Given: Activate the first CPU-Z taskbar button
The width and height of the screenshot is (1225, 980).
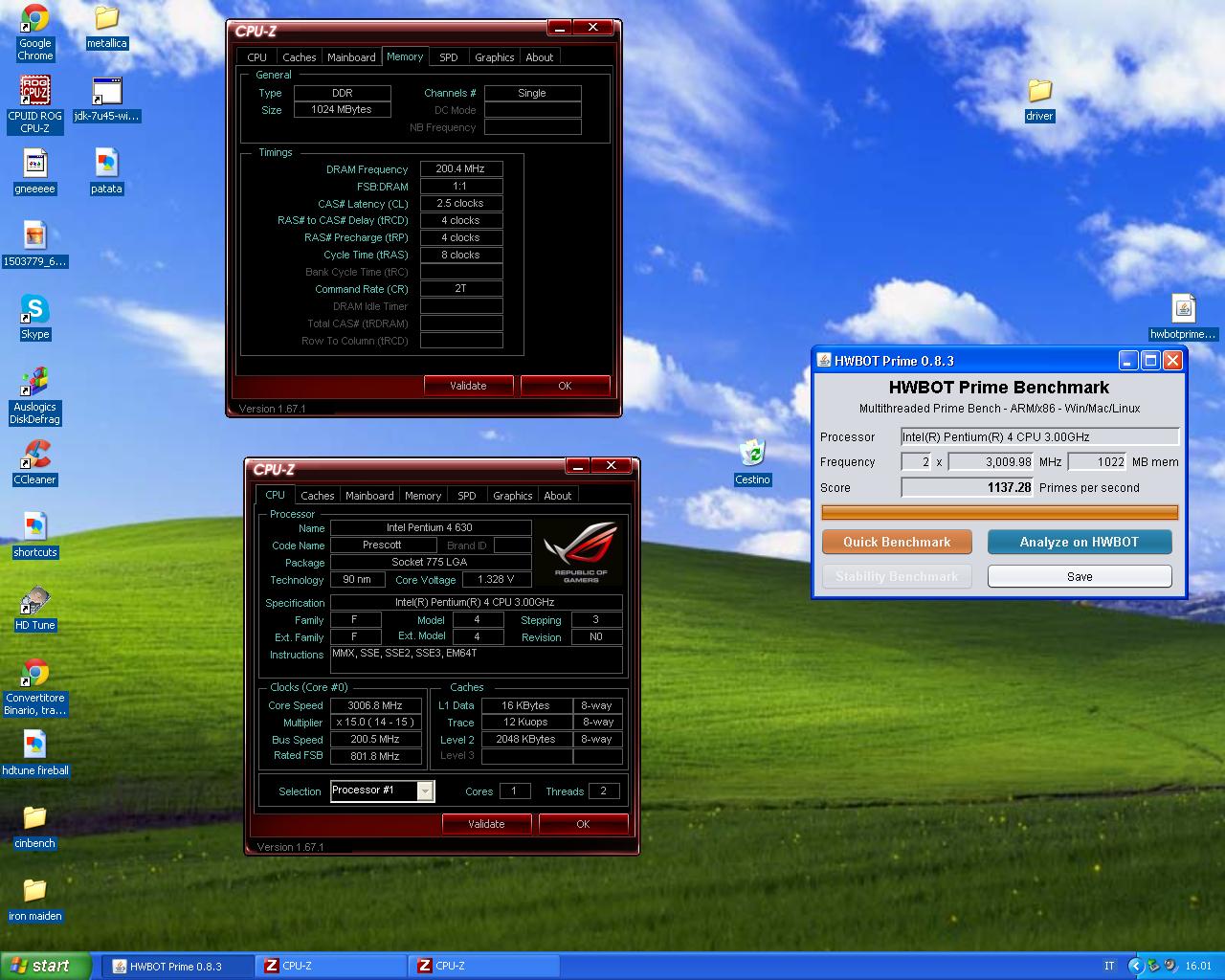Looking at the screenshot, I should pyautogui.click(x=331, y=966).
